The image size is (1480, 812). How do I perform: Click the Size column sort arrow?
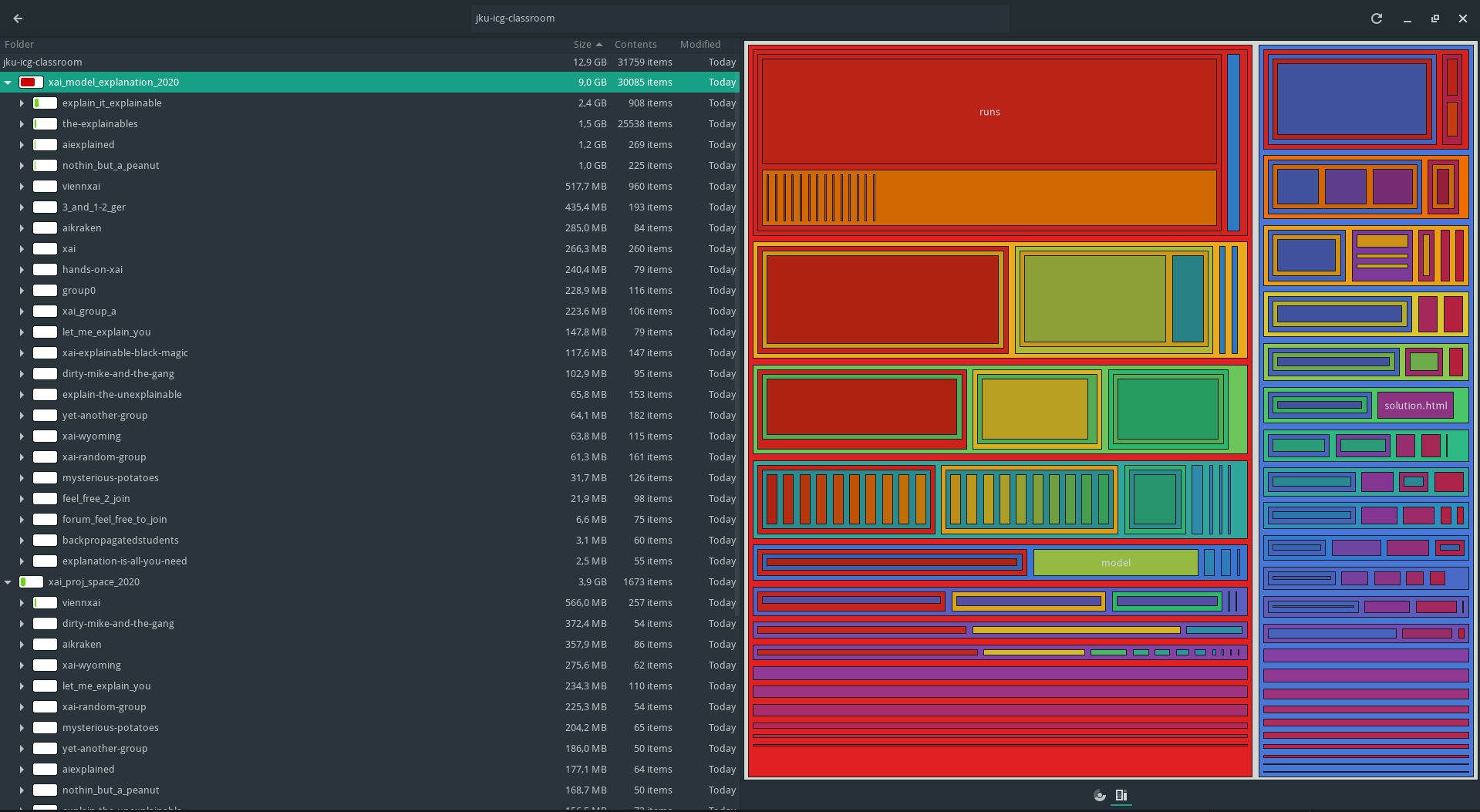(599, 45)
